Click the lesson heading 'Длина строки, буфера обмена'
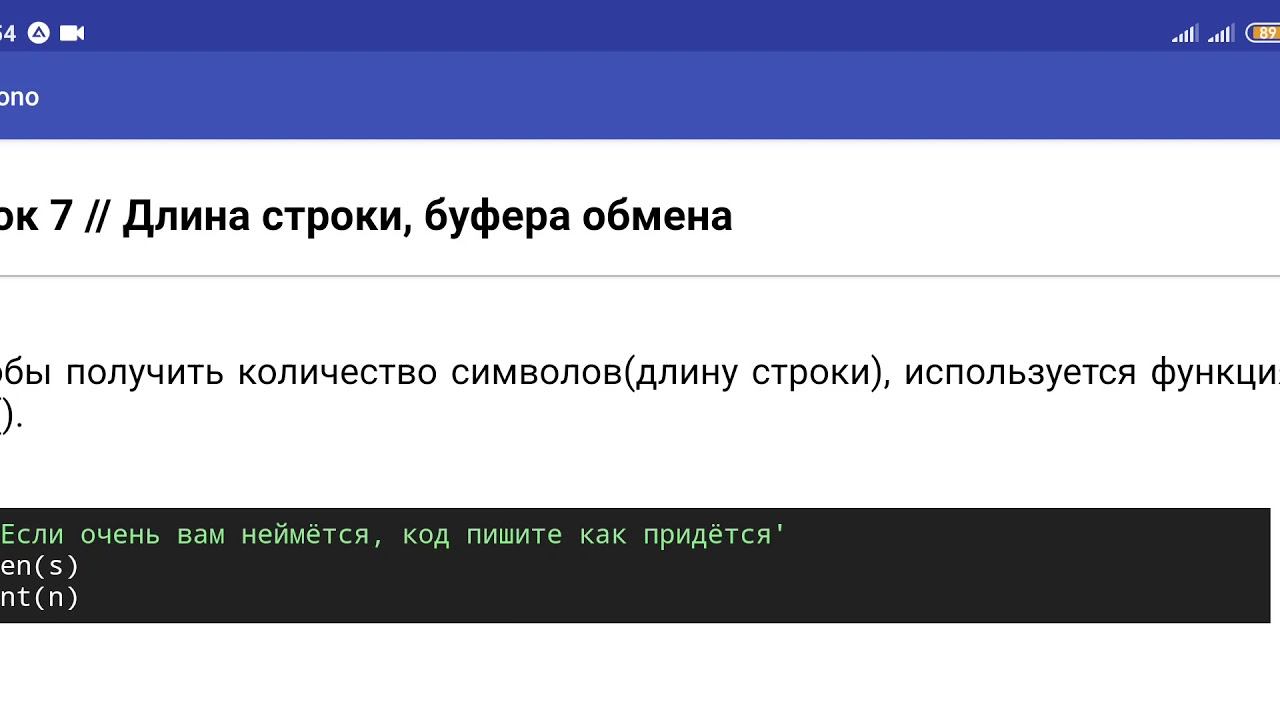1280x720 pixels. point(427,215)
